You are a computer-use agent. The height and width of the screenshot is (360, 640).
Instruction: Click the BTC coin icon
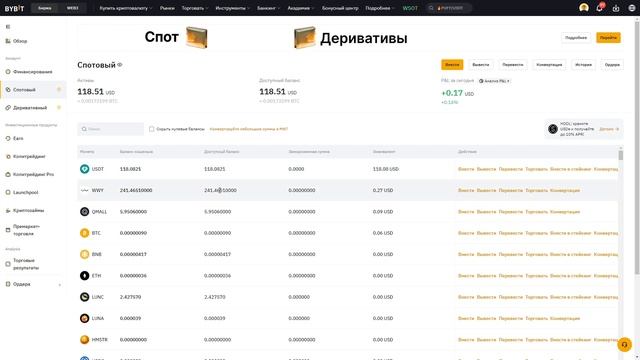84,233
